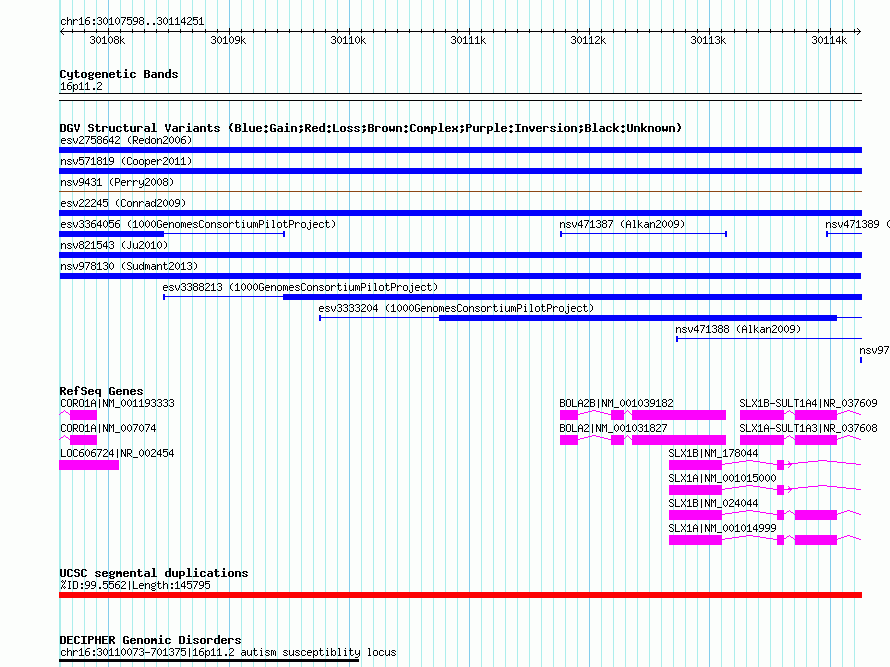
Task: Click the LOC606724|NR_002454 gene label
Action: click(x=117, y=453)
